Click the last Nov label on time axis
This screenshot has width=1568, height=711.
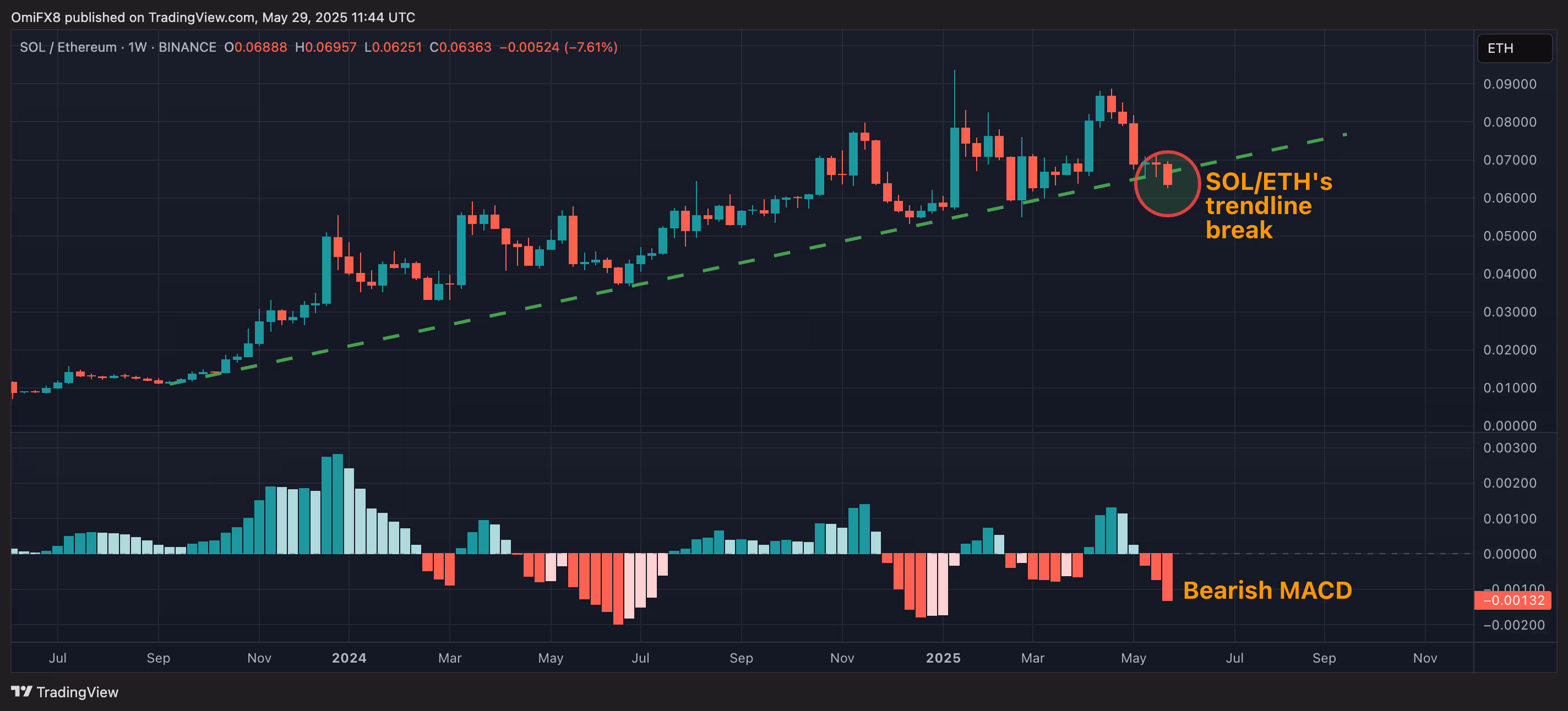tap(1425, 658)
